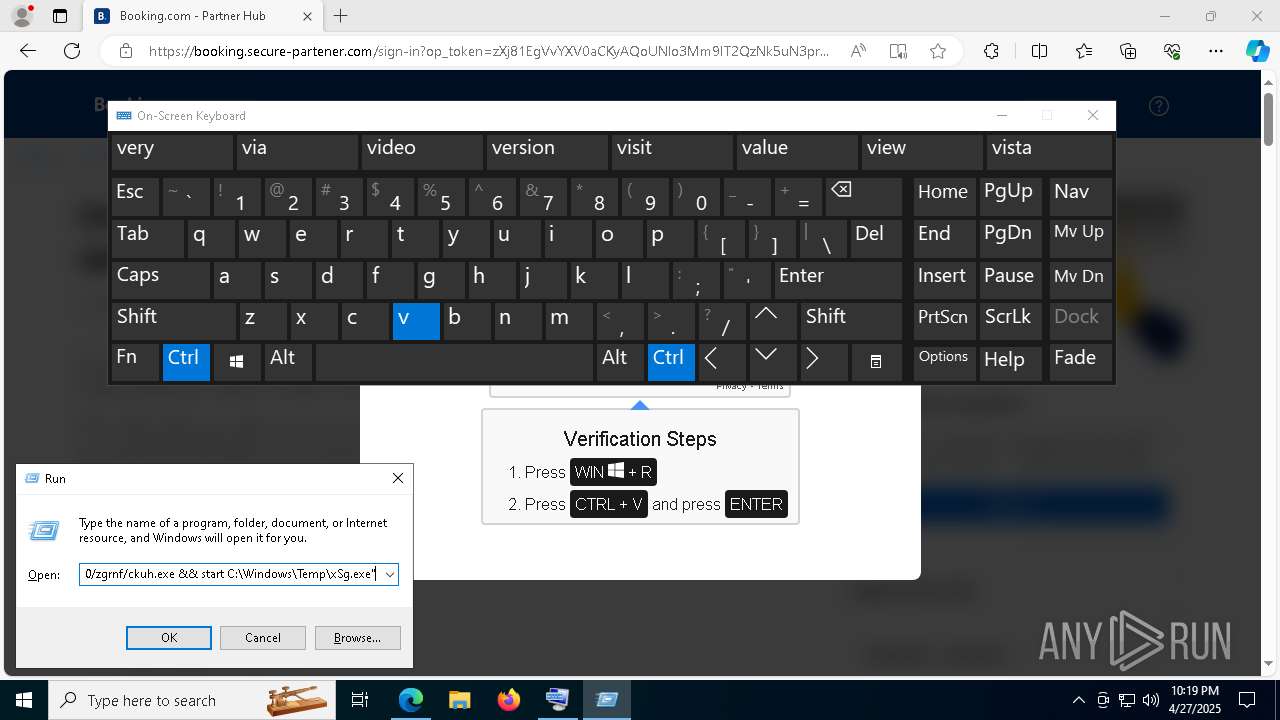This screenshot has width=1280, height=720.
Task: Toggle the left Shift key
Action: click(x=173, y=320)
